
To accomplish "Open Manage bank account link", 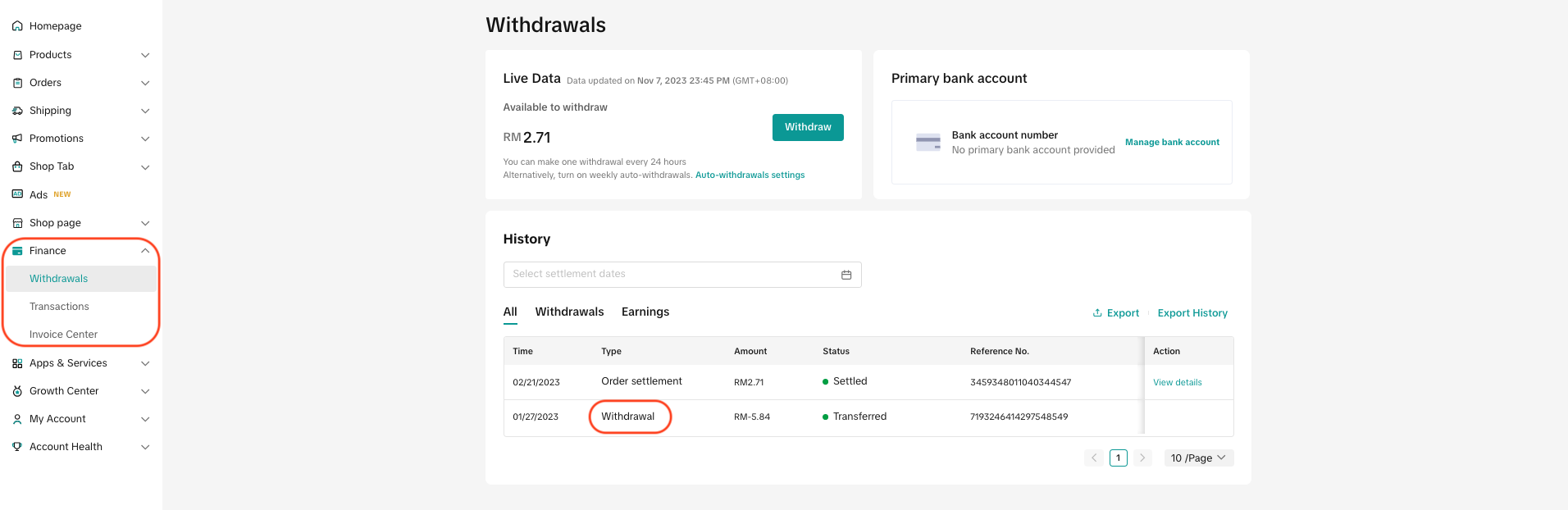I will [1172, 143].
